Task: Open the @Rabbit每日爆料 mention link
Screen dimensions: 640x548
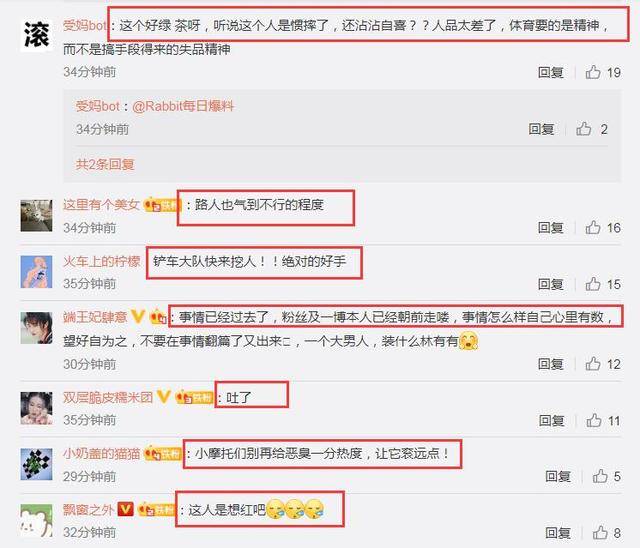Action: coord(183,106)
